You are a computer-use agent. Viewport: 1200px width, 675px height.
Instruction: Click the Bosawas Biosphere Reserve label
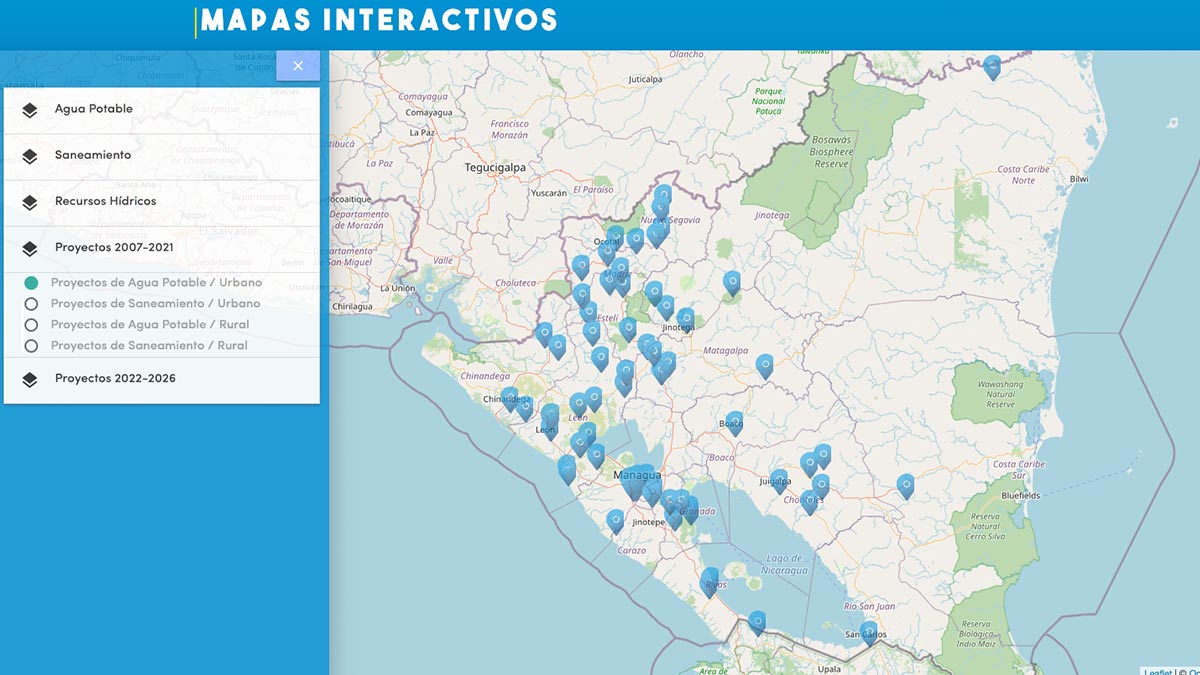point(830,152)
